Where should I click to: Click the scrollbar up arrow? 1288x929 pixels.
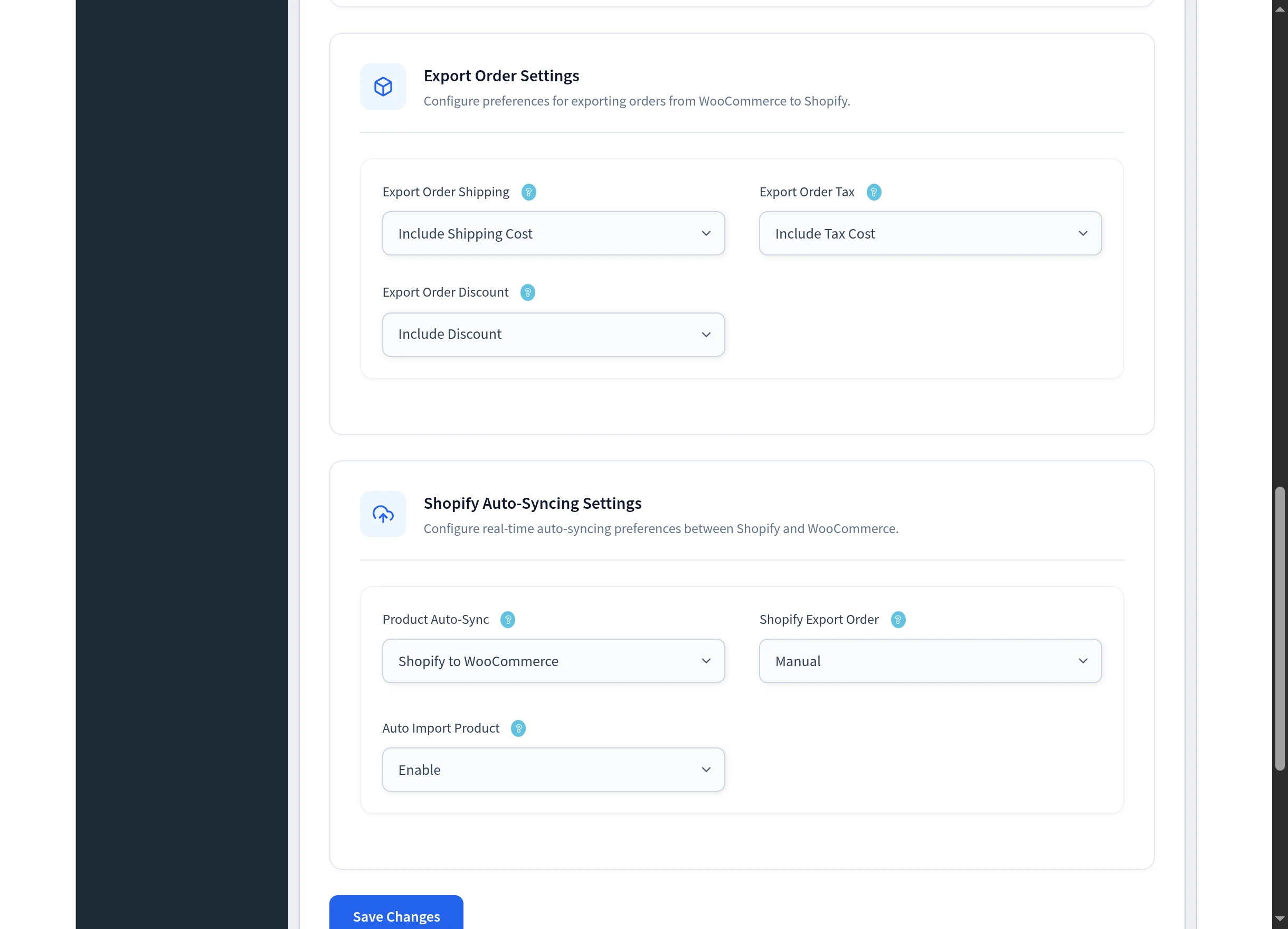[x=1280, y=9]
